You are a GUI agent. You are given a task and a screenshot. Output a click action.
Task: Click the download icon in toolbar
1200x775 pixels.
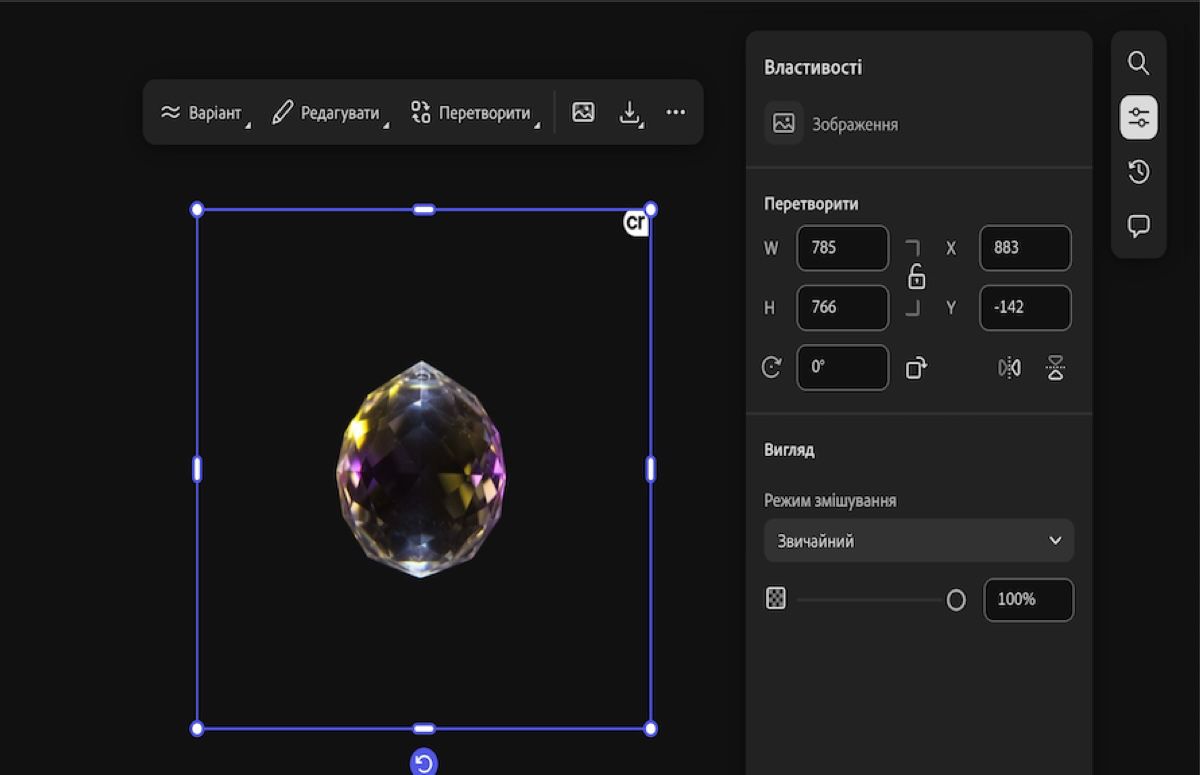click(630, 112)
